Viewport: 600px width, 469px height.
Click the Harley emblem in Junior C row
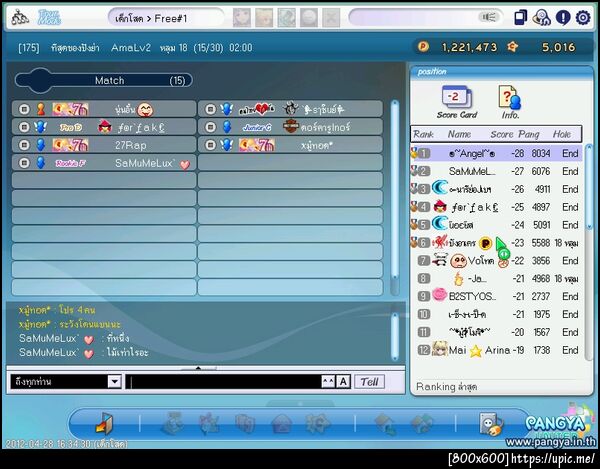(290, 127)
